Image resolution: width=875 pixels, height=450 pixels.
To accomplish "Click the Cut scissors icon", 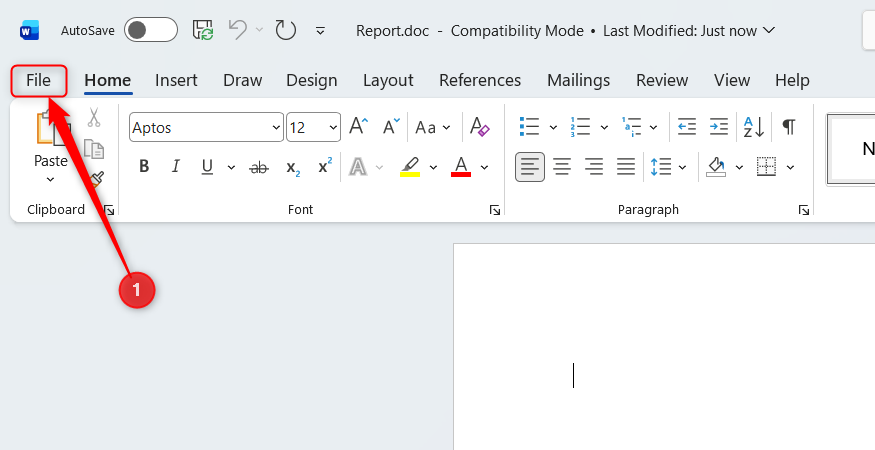I will [94, 117].
